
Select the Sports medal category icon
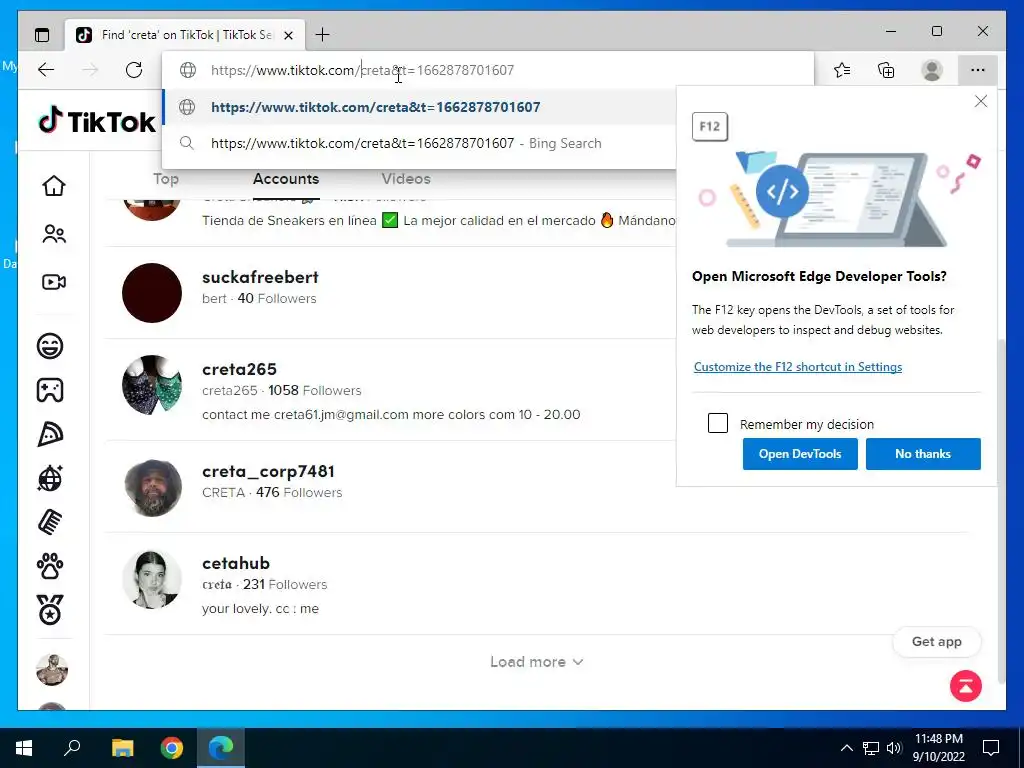50,609
